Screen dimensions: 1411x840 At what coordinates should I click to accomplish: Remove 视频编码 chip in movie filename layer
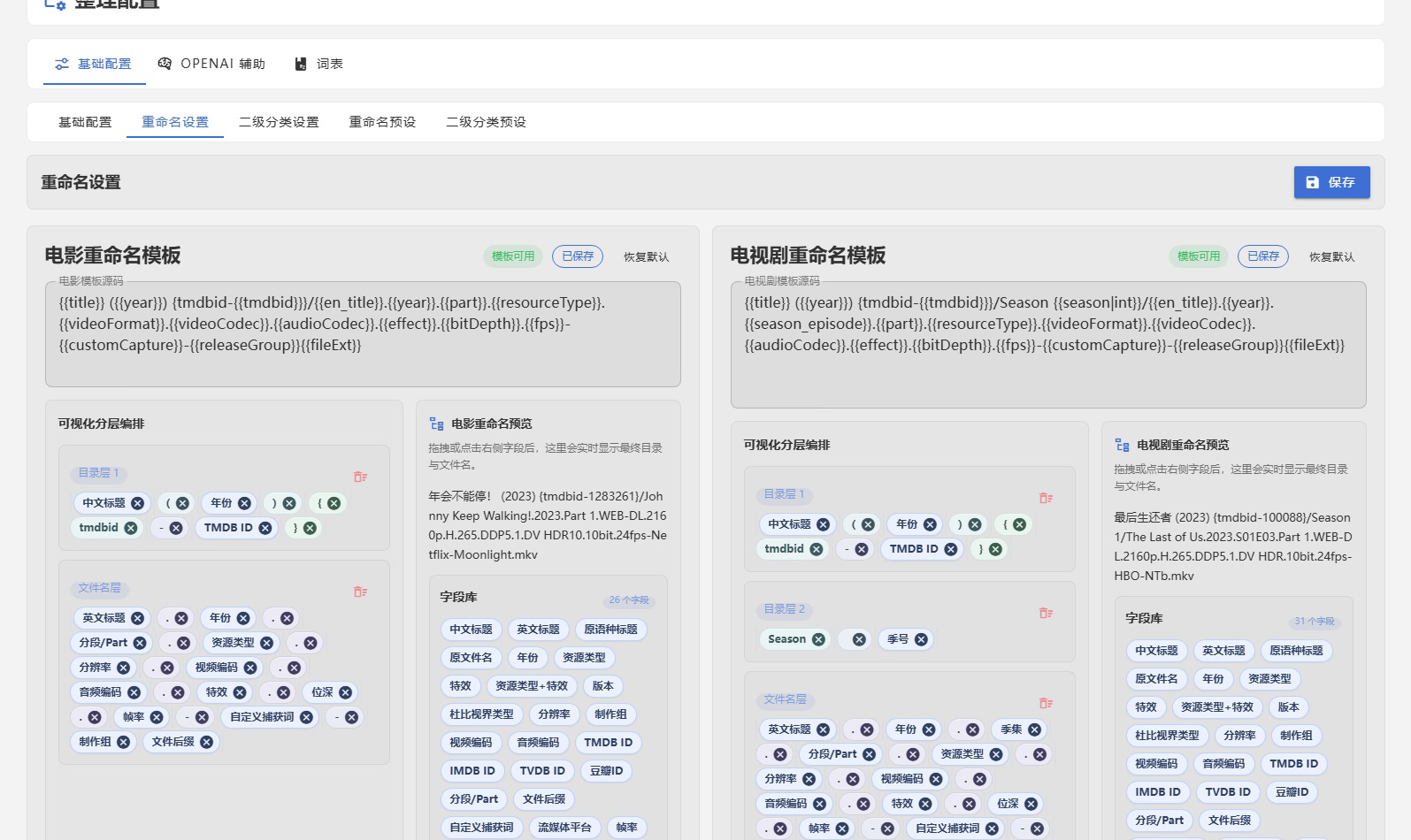tap(250, 668)
